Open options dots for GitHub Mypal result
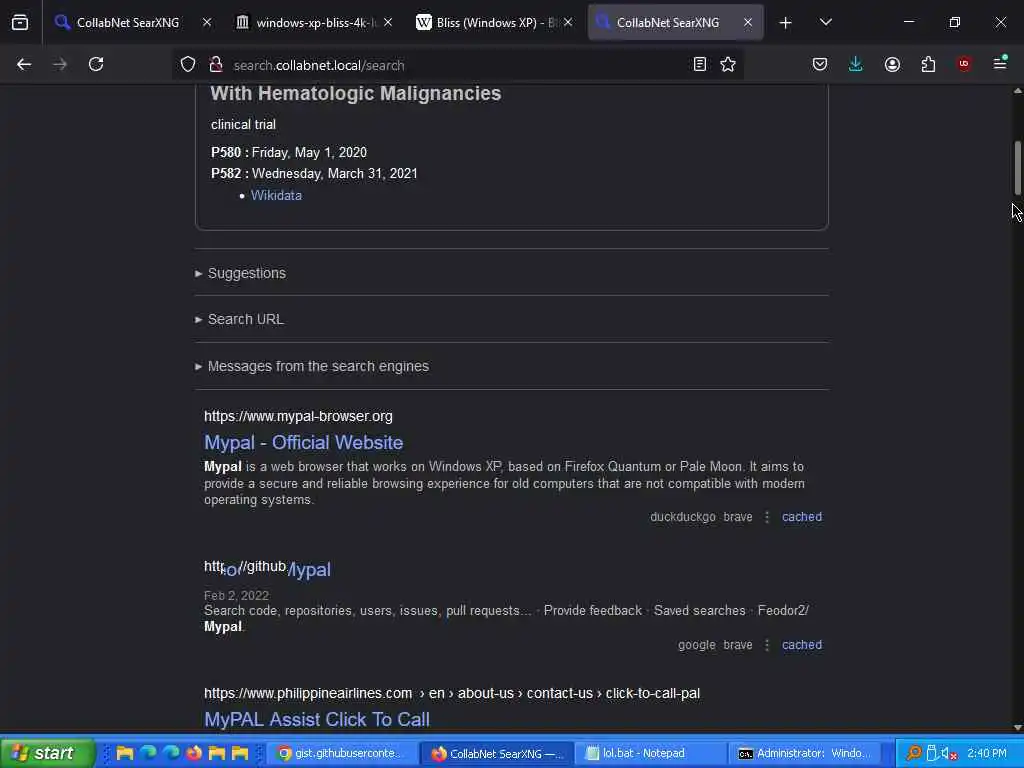This screenshot has width=1024, height=768. [767, 645]
